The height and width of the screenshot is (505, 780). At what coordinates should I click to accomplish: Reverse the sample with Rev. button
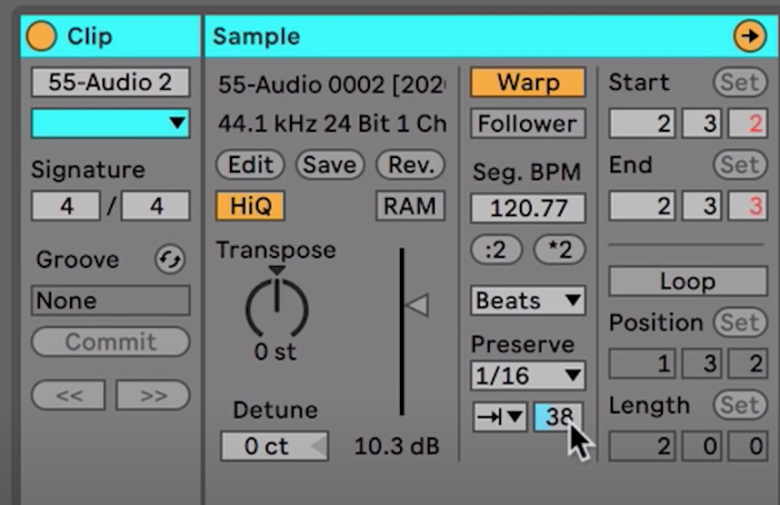point(411,165)
